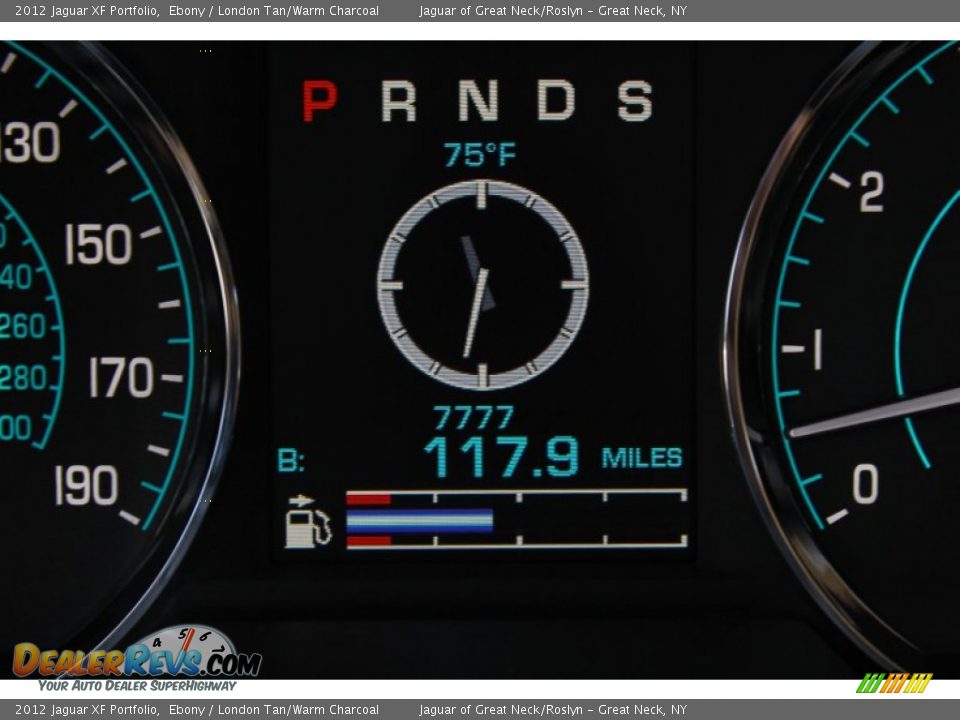
Task: Click the fuel pump icon
Action: tap(308, 521)
